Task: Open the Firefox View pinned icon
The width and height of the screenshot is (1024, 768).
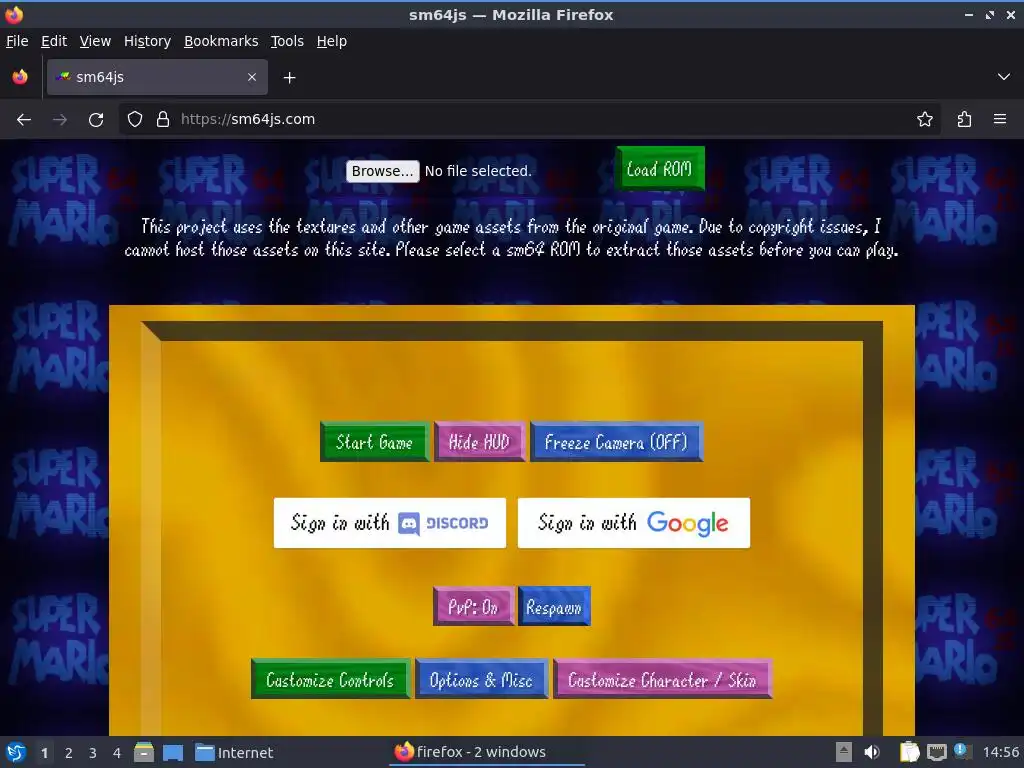Action: coord(20,77)
